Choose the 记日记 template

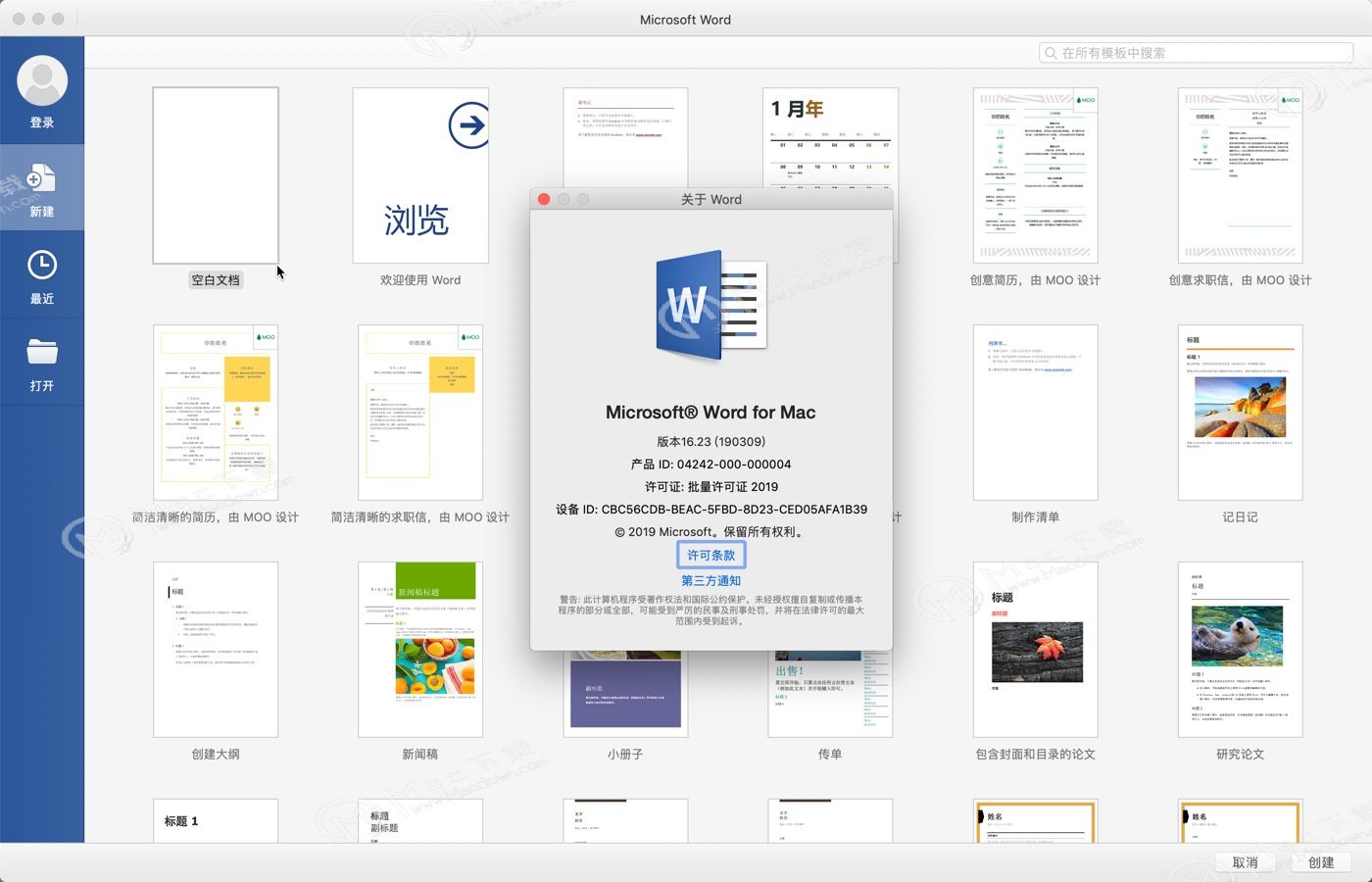(x=1240, y=413)
